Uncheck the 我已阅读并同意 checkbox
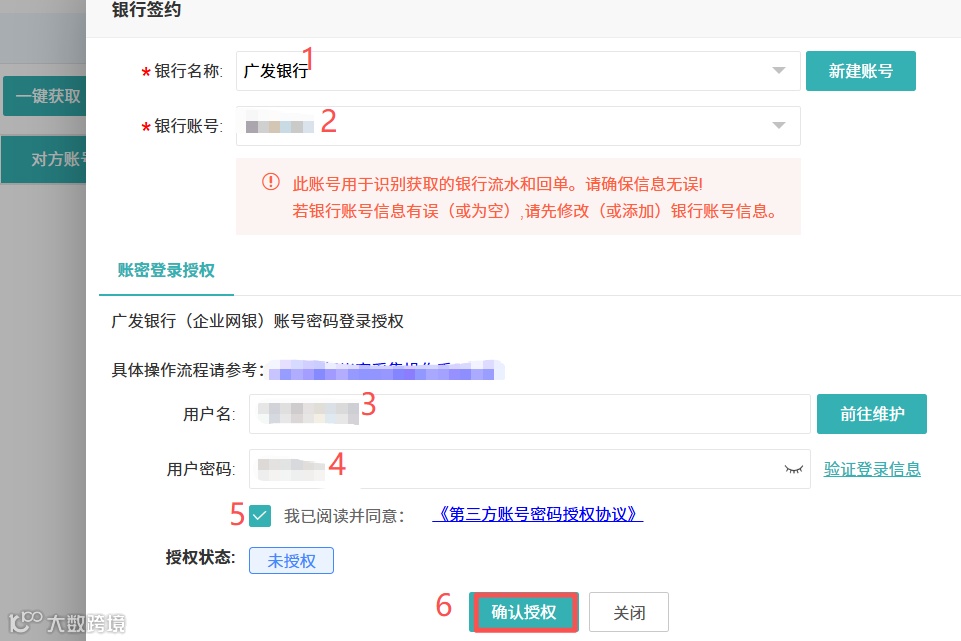Screen dimensions: 961x641 pos(260,516)
